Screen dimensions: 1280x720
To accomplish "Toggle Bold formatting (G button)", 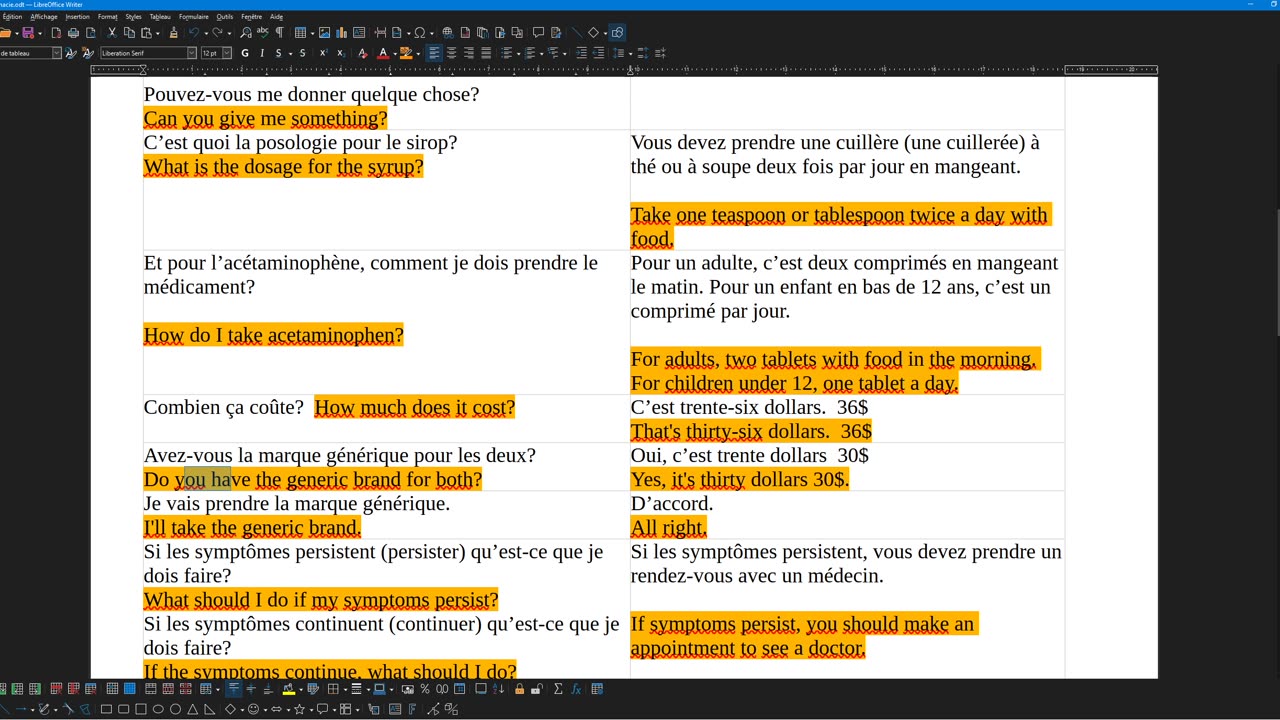I will click(245, 53).
